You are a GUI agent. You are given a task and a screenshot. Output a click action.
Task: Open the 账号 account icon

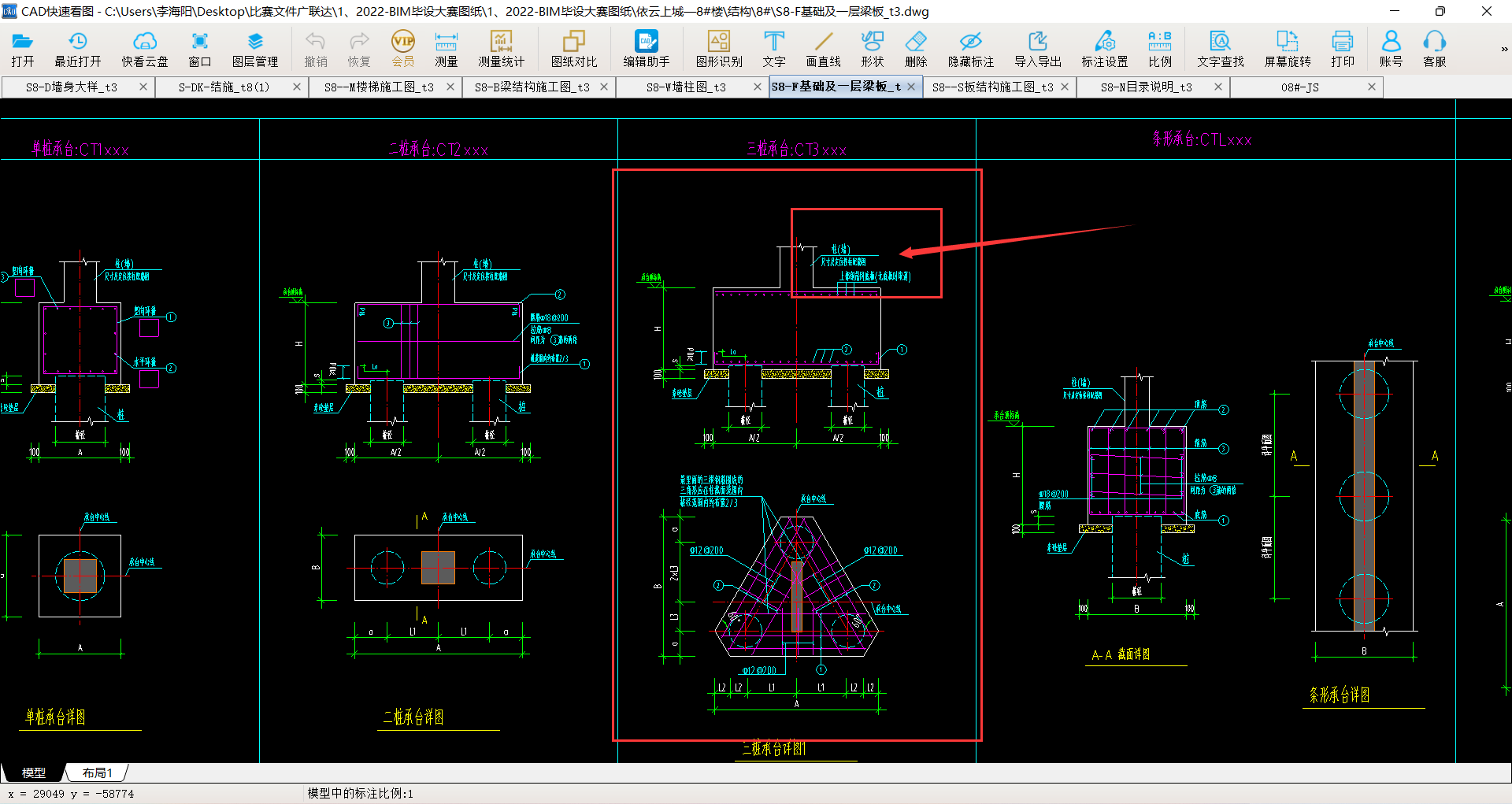pyautogui.click(x=1392, y=49)
